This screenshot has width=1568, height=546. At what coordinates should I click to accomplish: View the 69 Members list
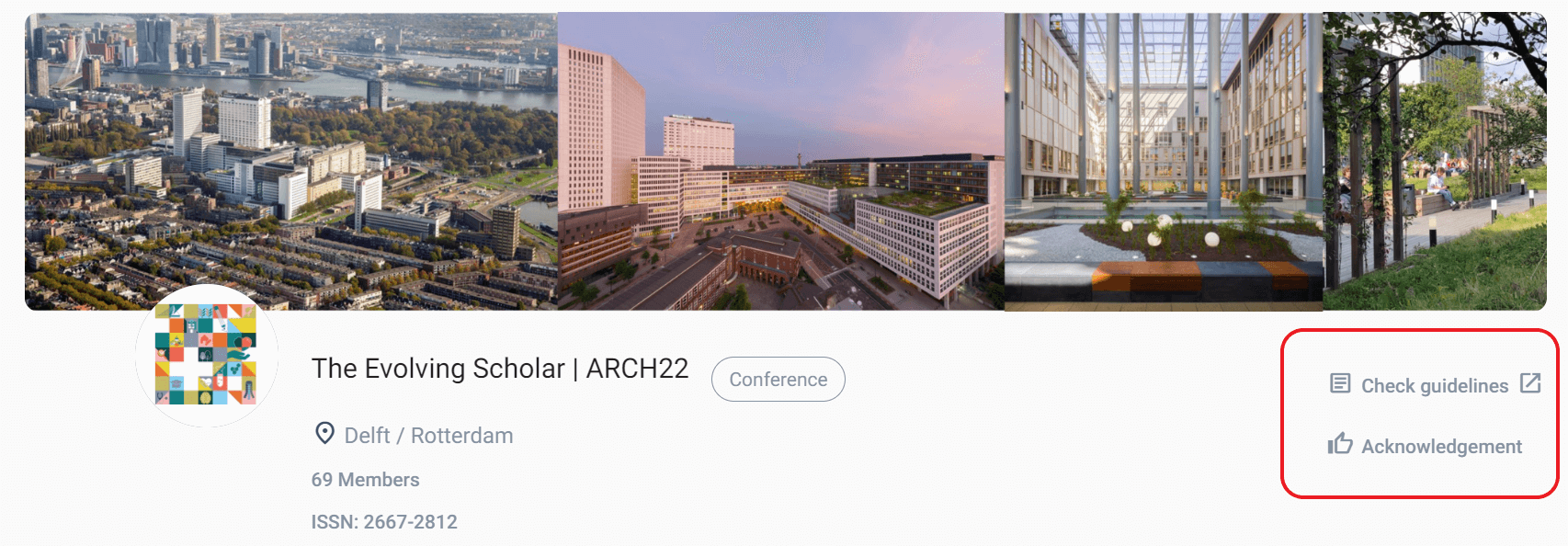(365, 480)
